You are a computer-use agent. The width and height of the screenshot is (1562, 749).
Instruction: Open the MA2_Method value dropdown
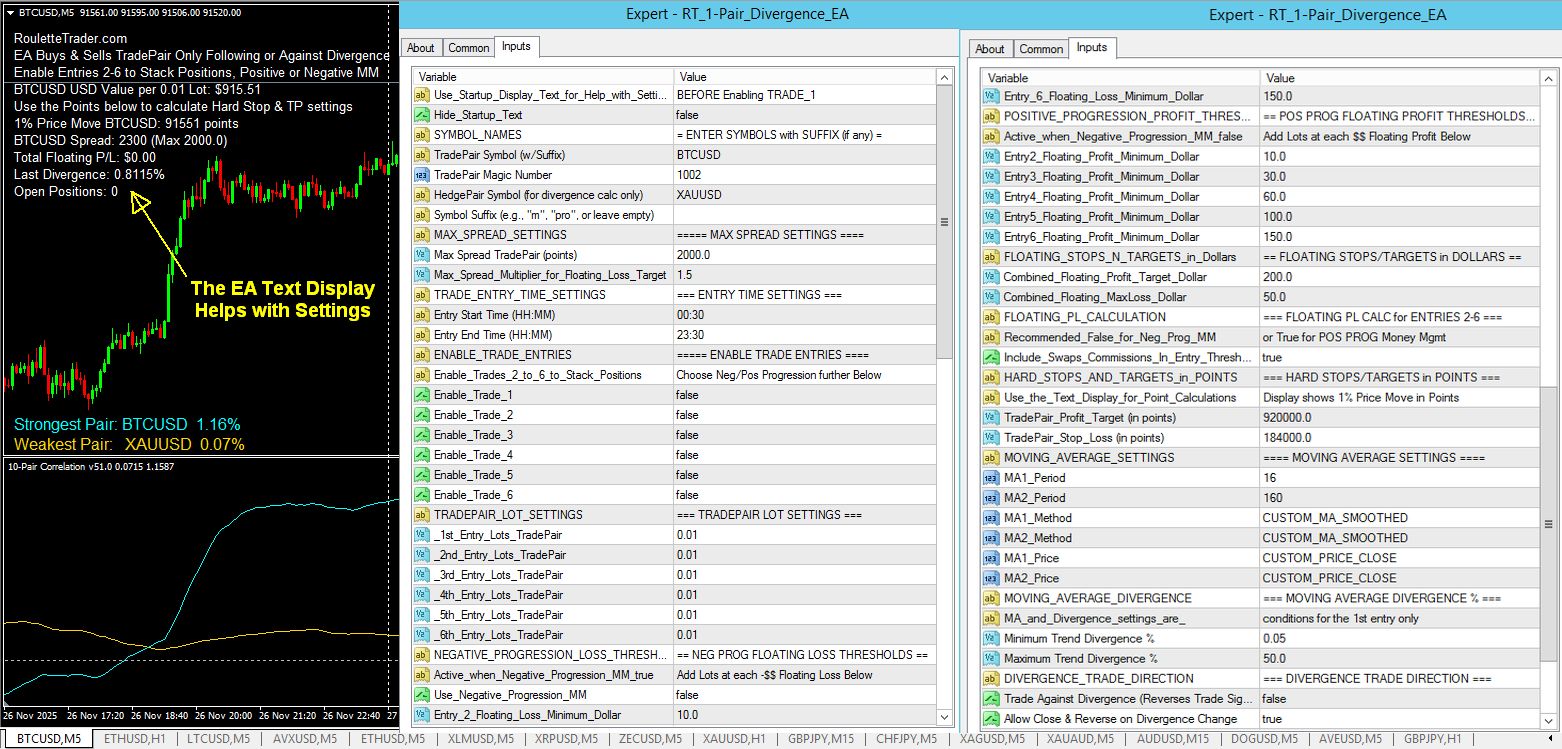(x=1398, y=538)
